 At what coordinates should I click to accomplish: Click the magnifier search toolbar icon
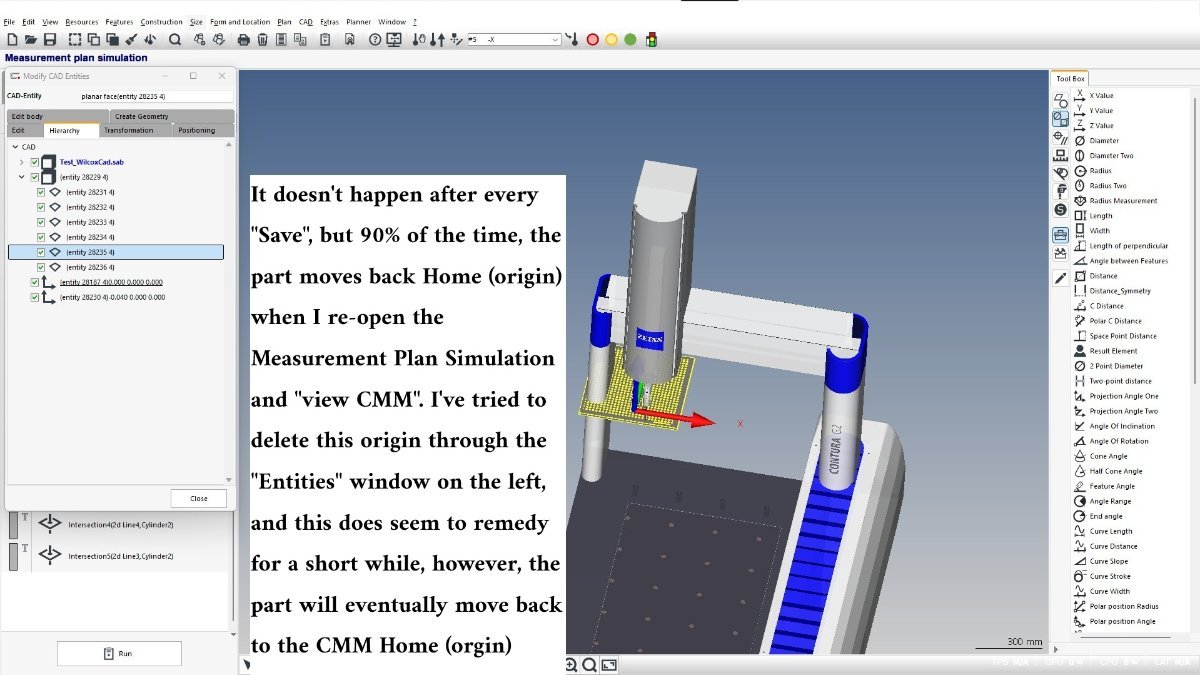175,40
